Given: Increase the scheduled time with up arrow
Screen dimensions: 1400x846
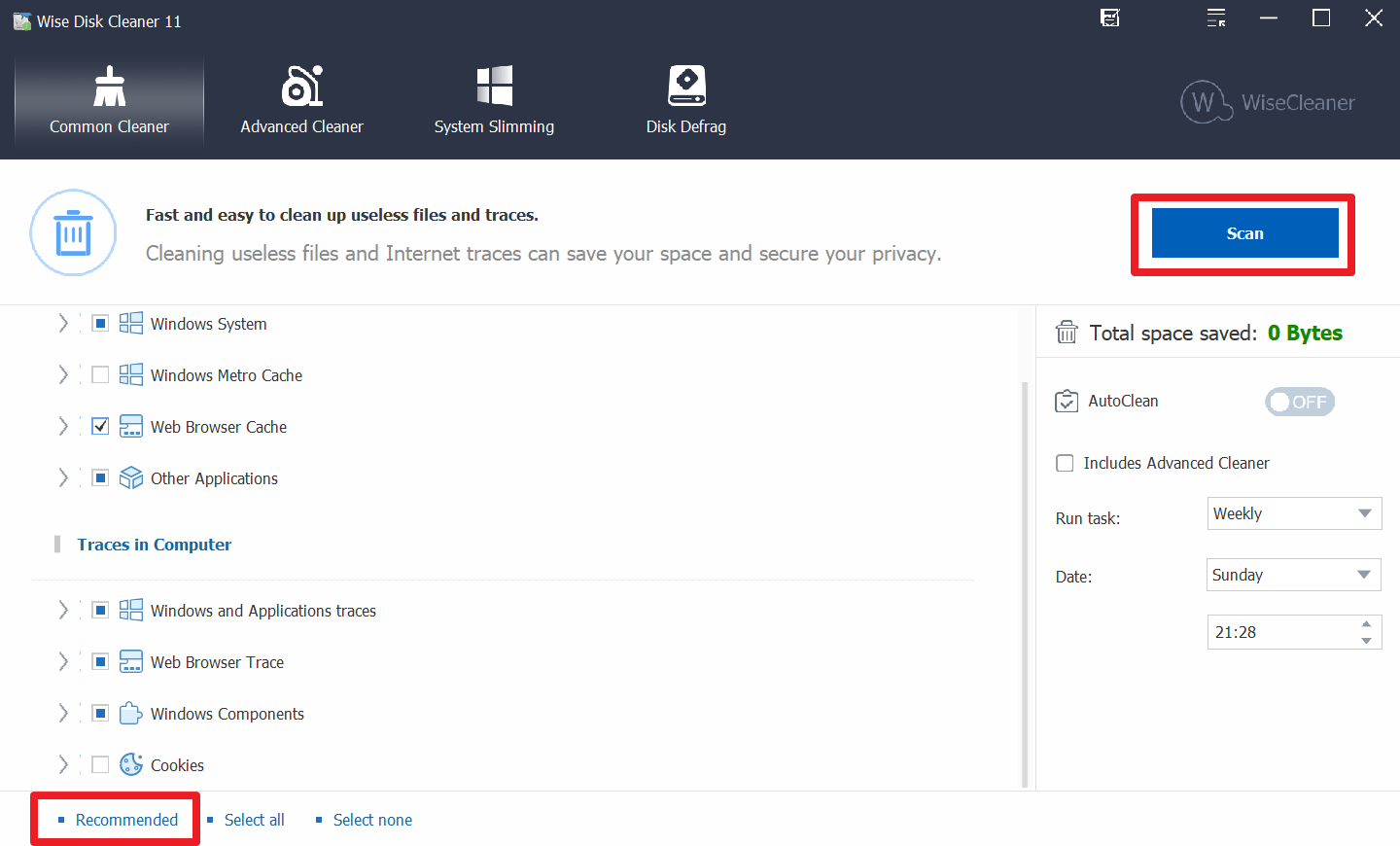Looking at the screenshot, I should point(1366,624).
